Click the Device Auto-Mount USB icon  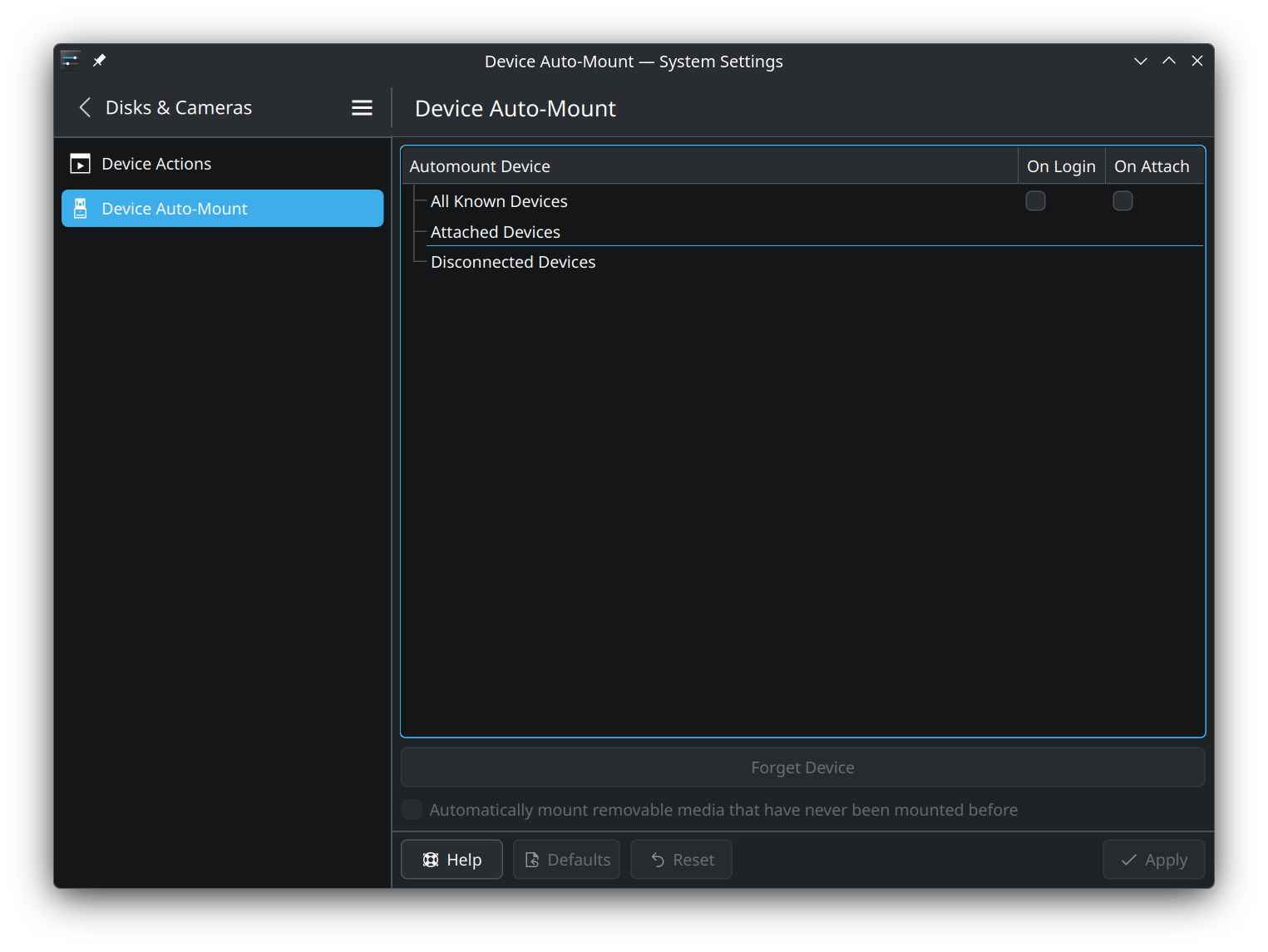(x=80, y=209)
